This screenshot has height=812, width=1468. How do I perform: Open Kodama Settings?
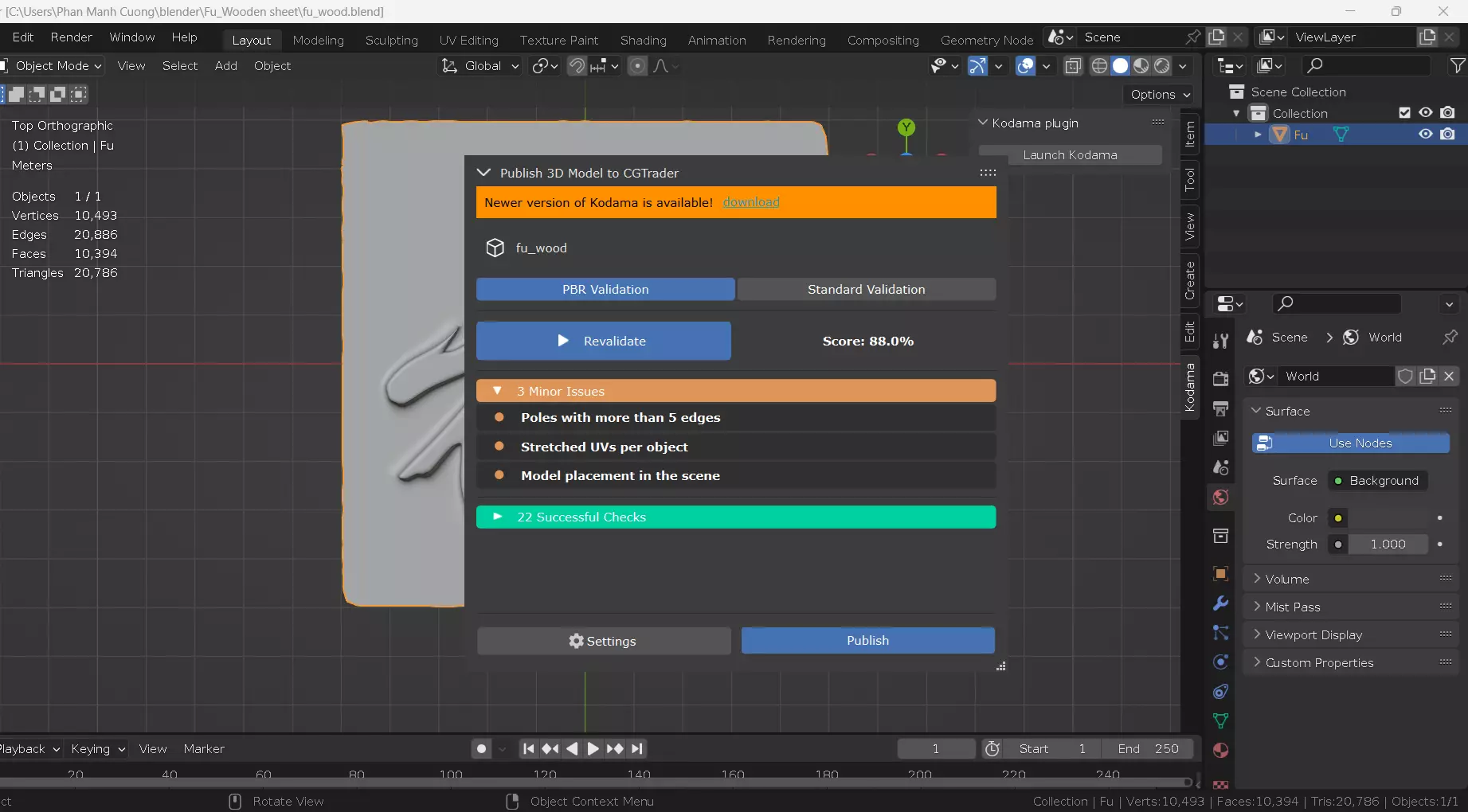604,641
